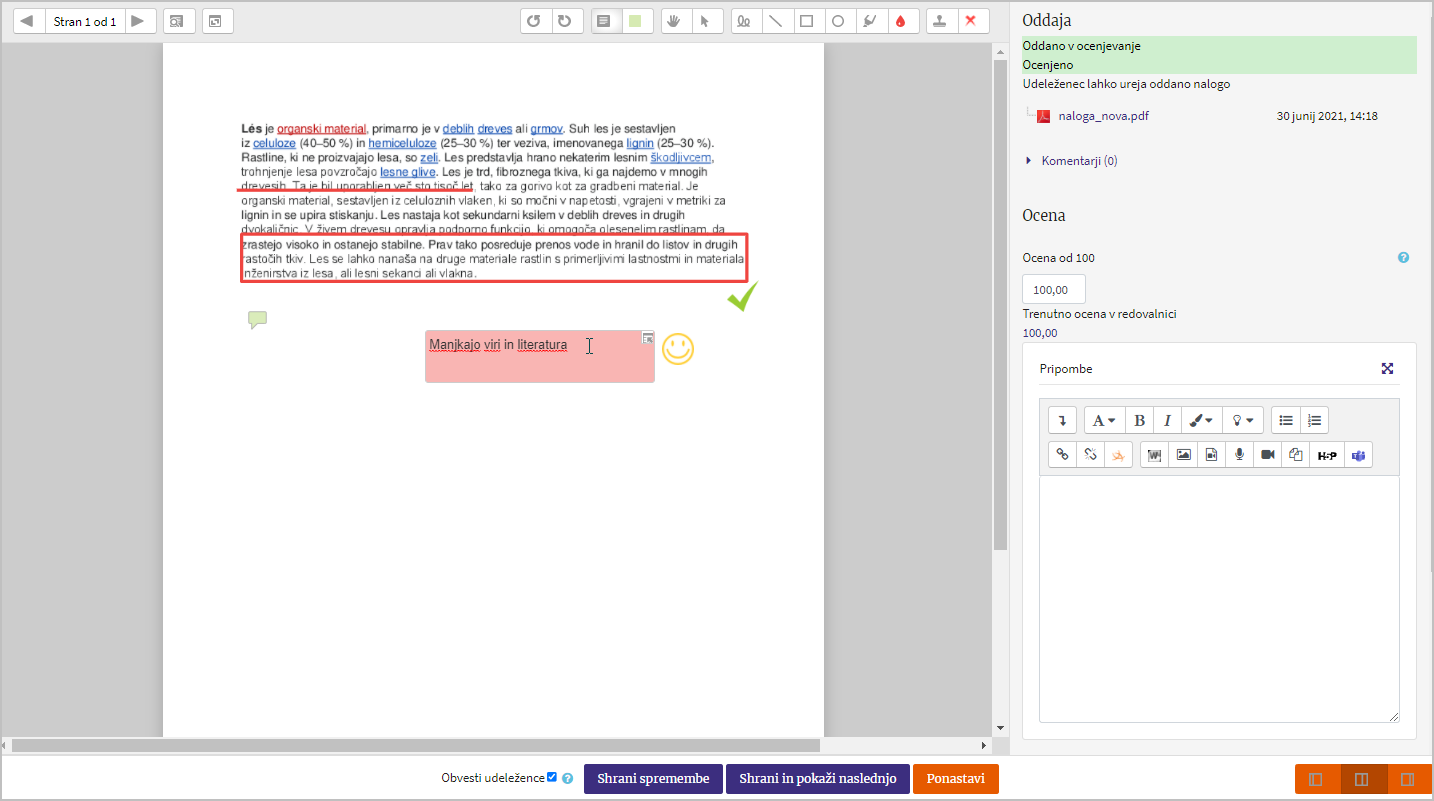
Task: Rotate the page counter-clockwise
Action: (x=535, y=21)
